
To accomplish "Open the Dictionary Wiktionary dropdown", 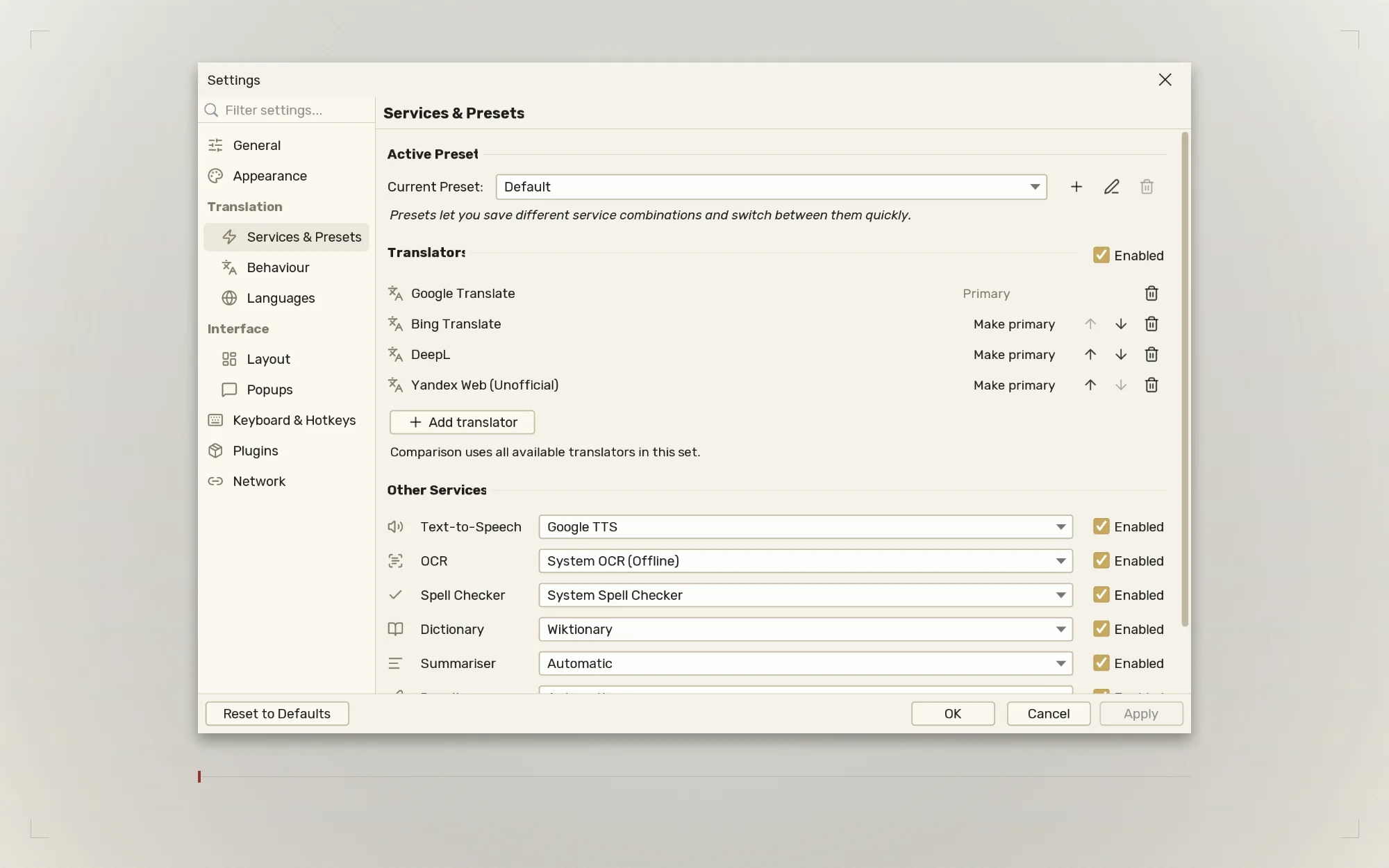I will (x=806, y=629).
